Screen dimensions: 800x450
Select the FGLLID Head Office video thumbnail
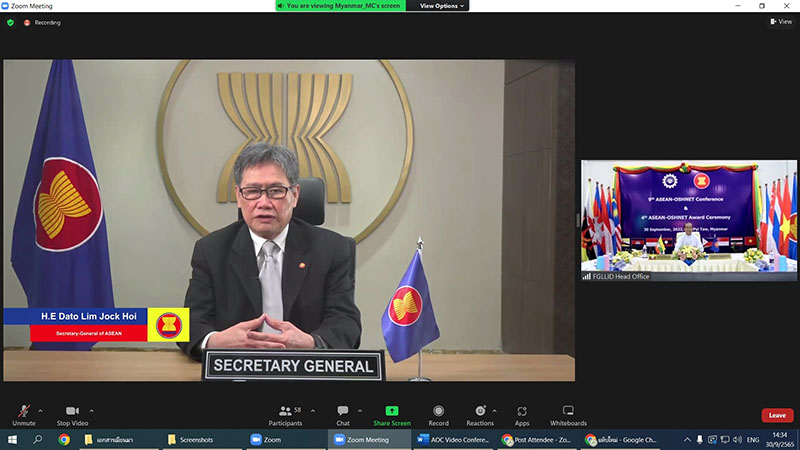click(x=689, y=220)
